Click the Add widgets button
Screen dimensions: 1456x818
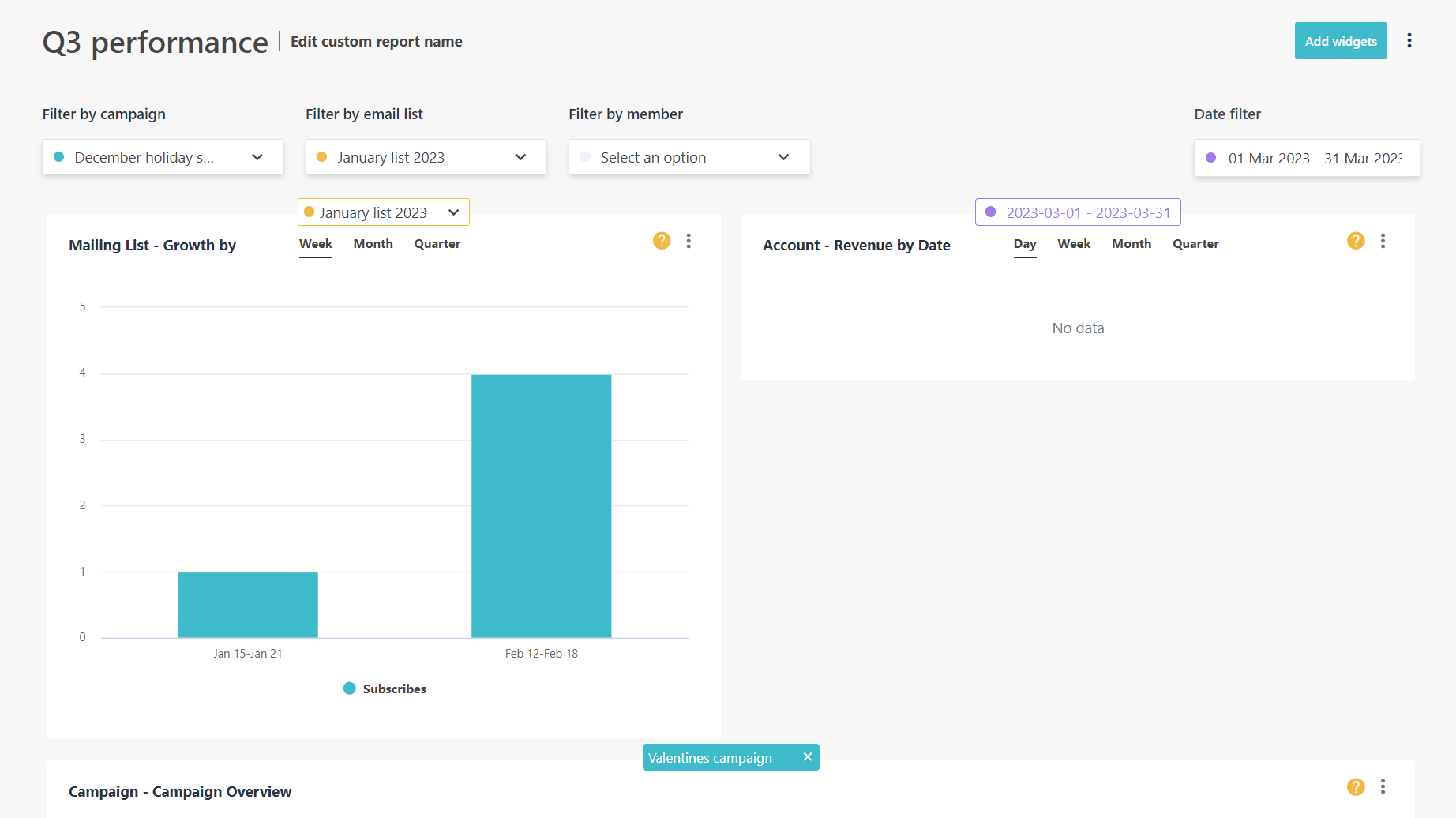coord(1340,40)
